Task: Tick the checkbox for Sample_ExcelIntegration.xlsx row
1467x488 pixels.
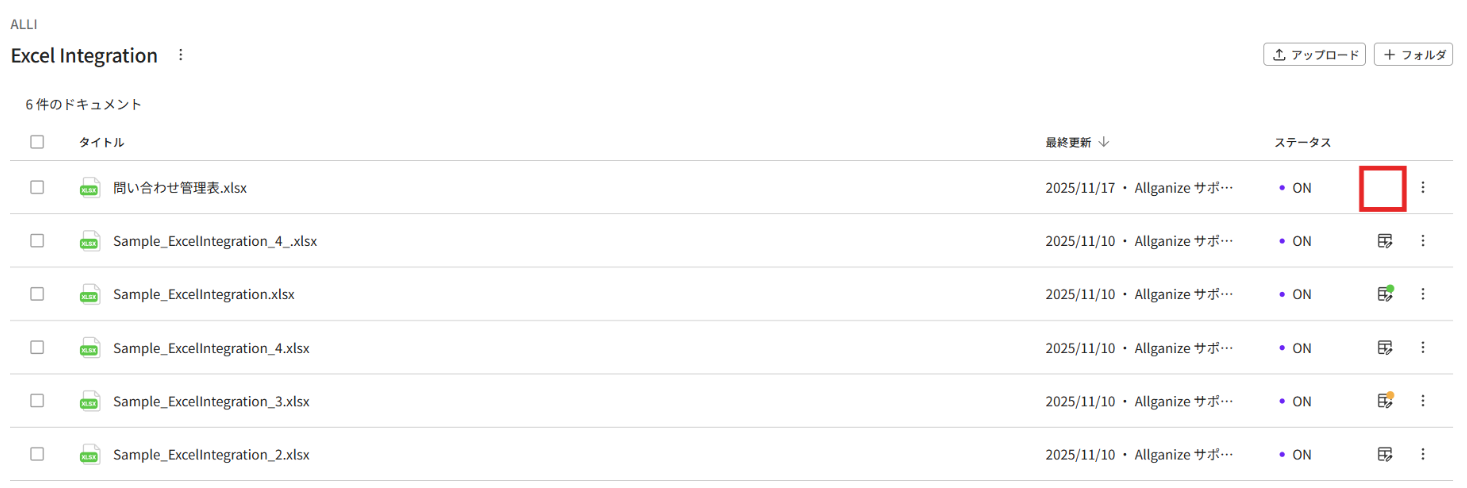Action: pyautogui.click(x=37, y=294)
